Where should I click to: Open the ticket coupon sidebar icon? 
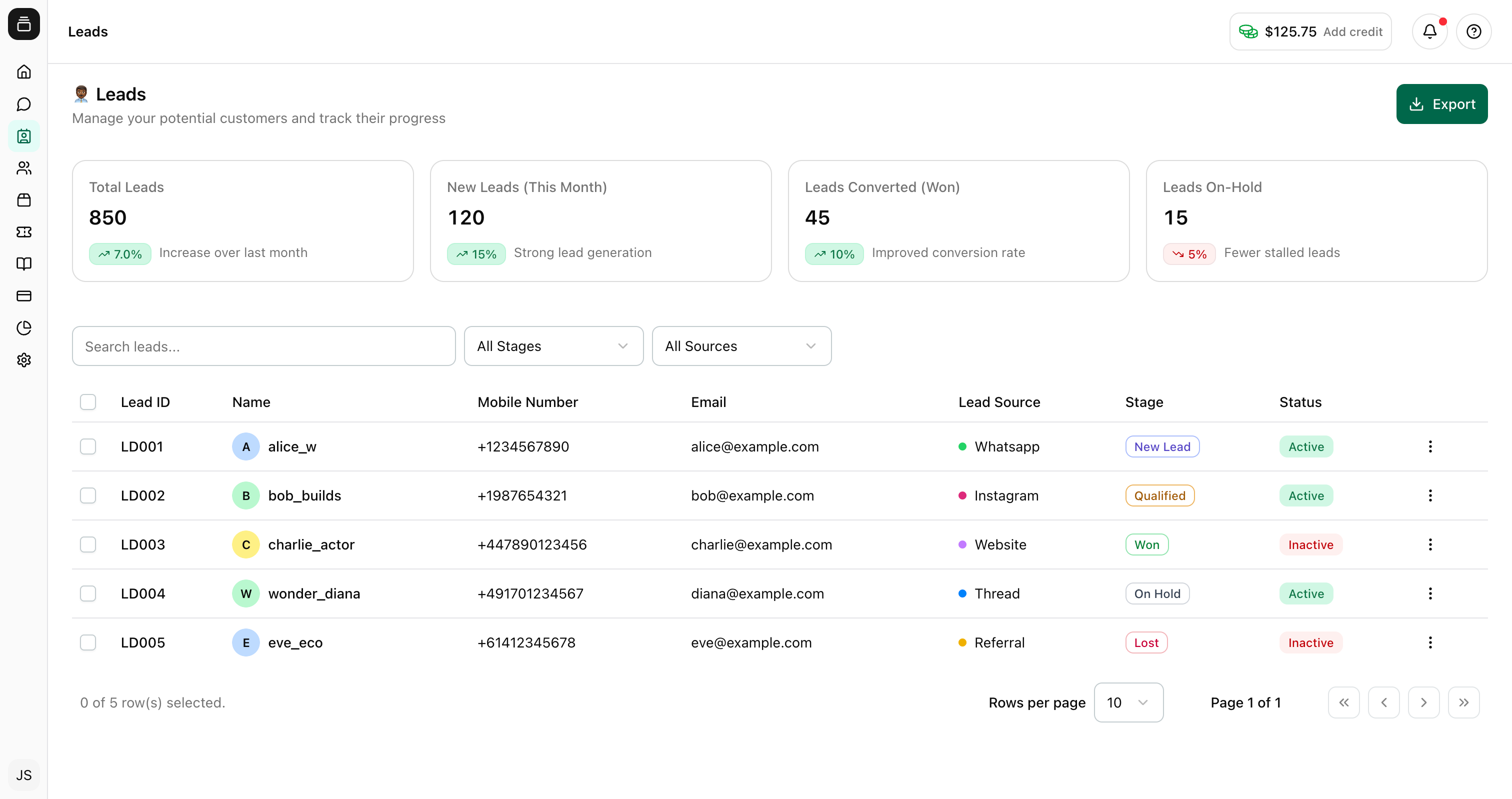24,232
